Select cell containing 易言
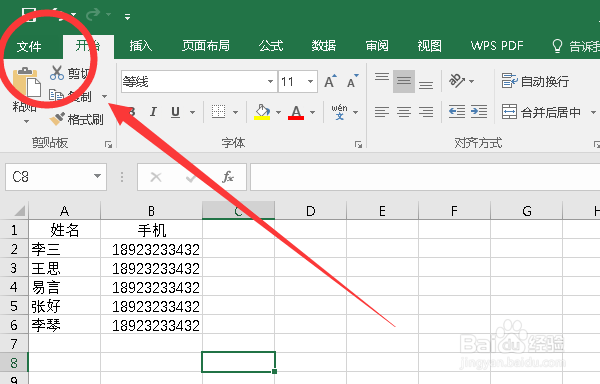This screenshot has height=384, width=600. pos(64,287)
